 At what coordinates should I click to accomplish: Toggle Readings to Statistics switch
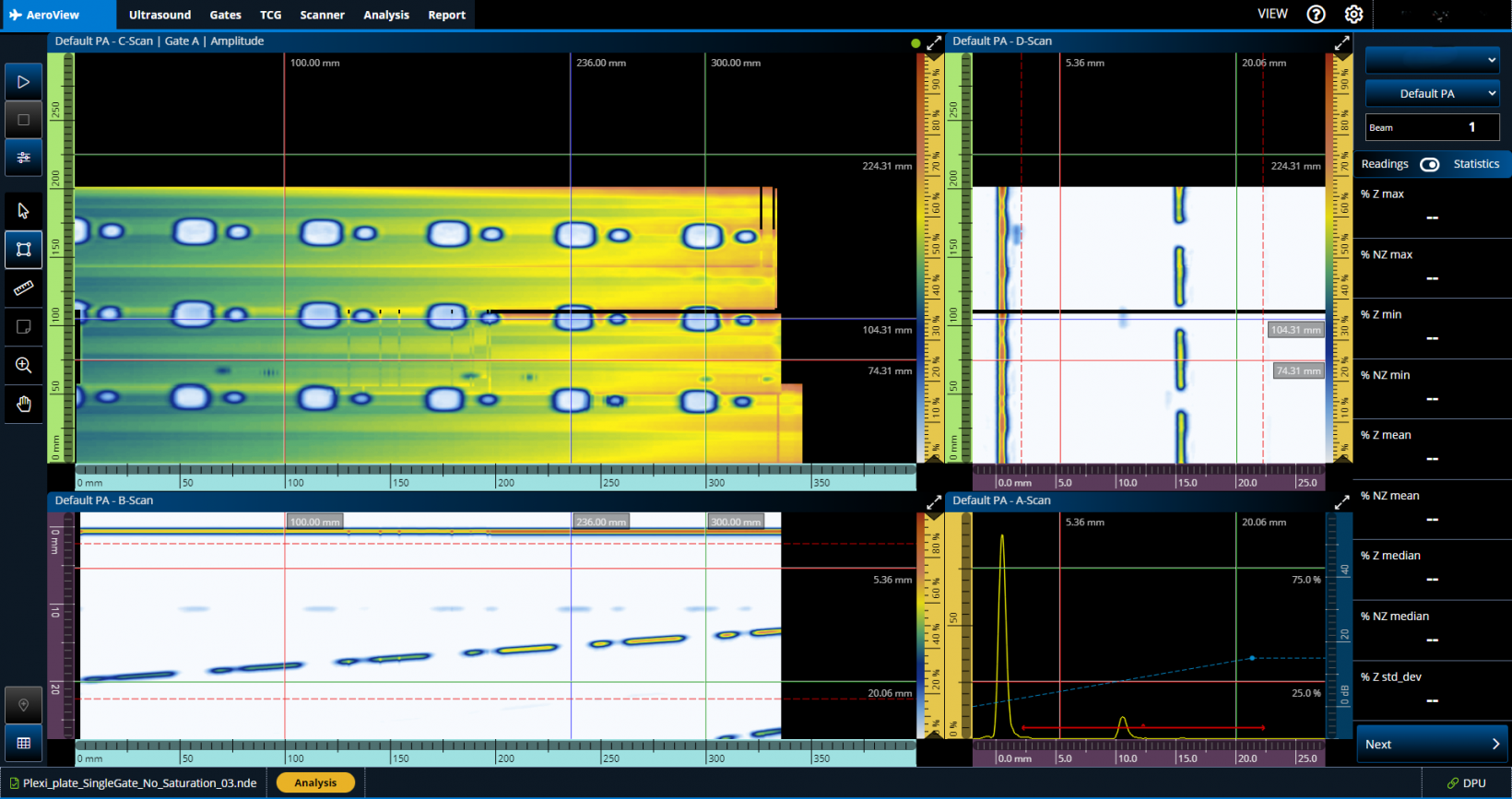coord(1429,164)
